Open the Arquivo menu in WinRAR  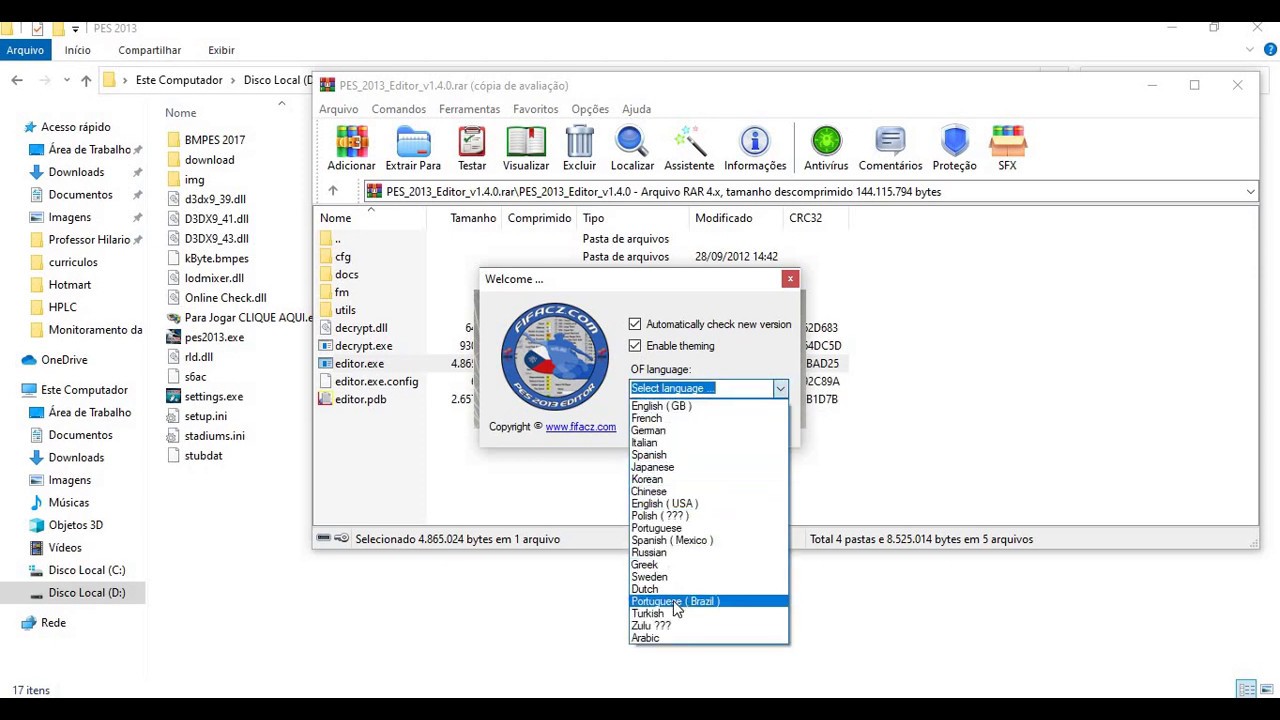pos(338,109)
